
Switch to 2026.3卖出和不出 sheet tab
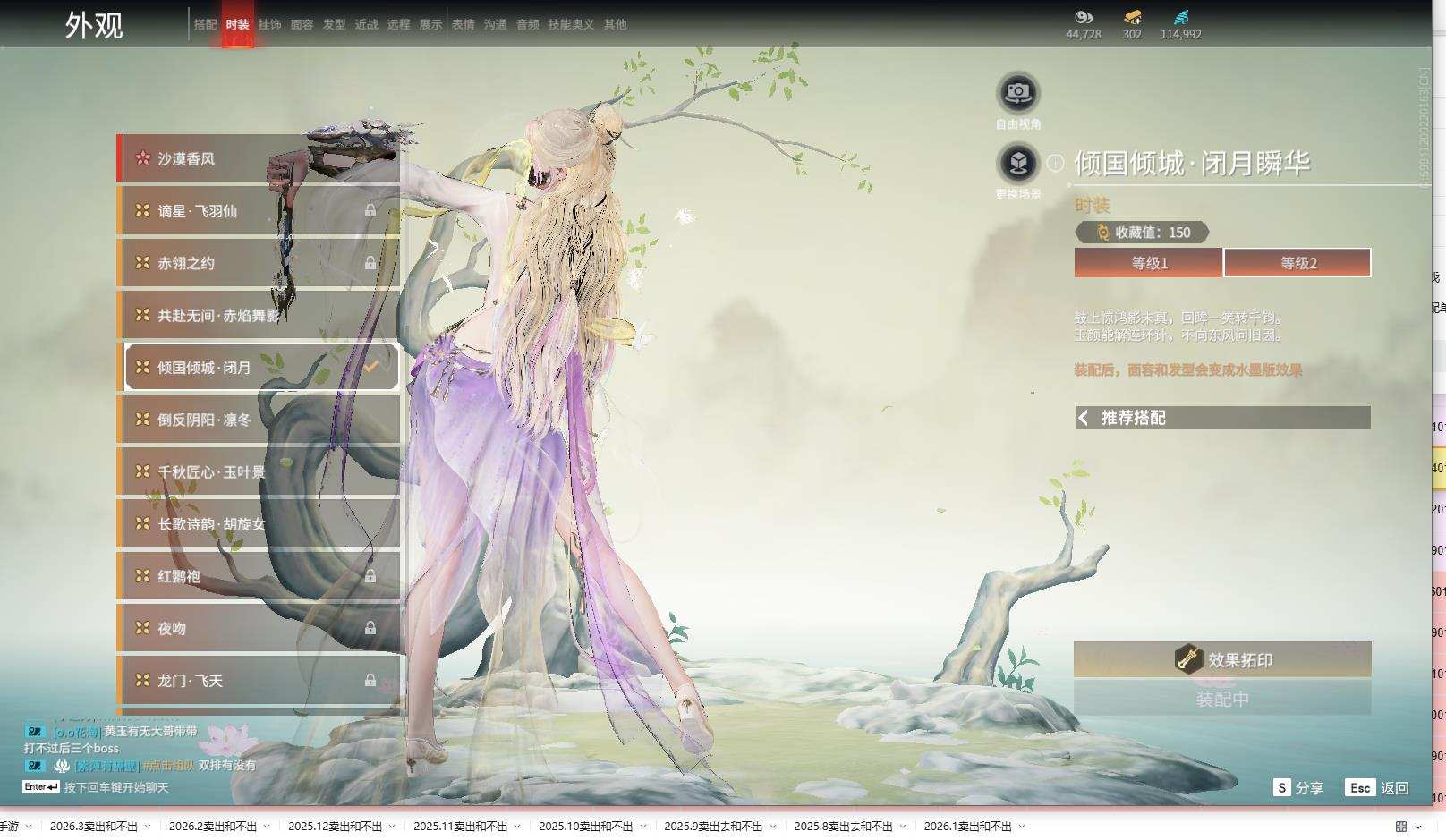pos(94,826)
